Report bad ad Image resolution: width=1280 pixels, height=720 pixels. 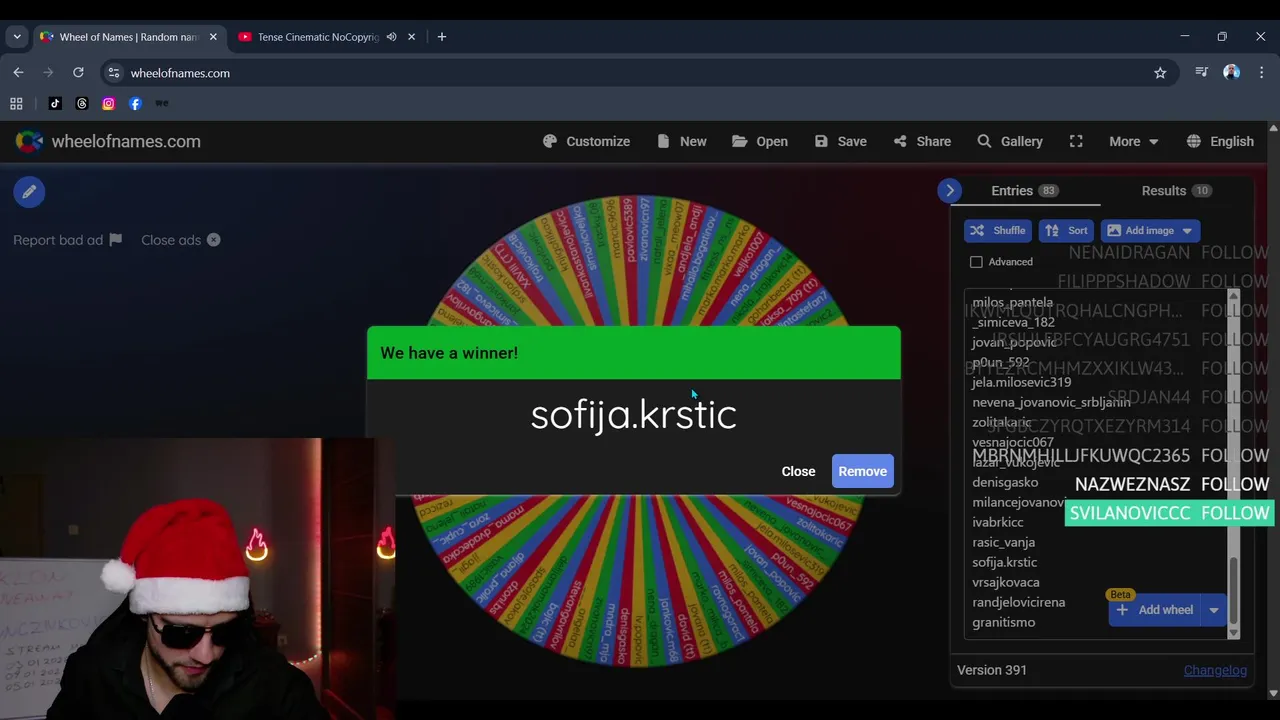67,240
